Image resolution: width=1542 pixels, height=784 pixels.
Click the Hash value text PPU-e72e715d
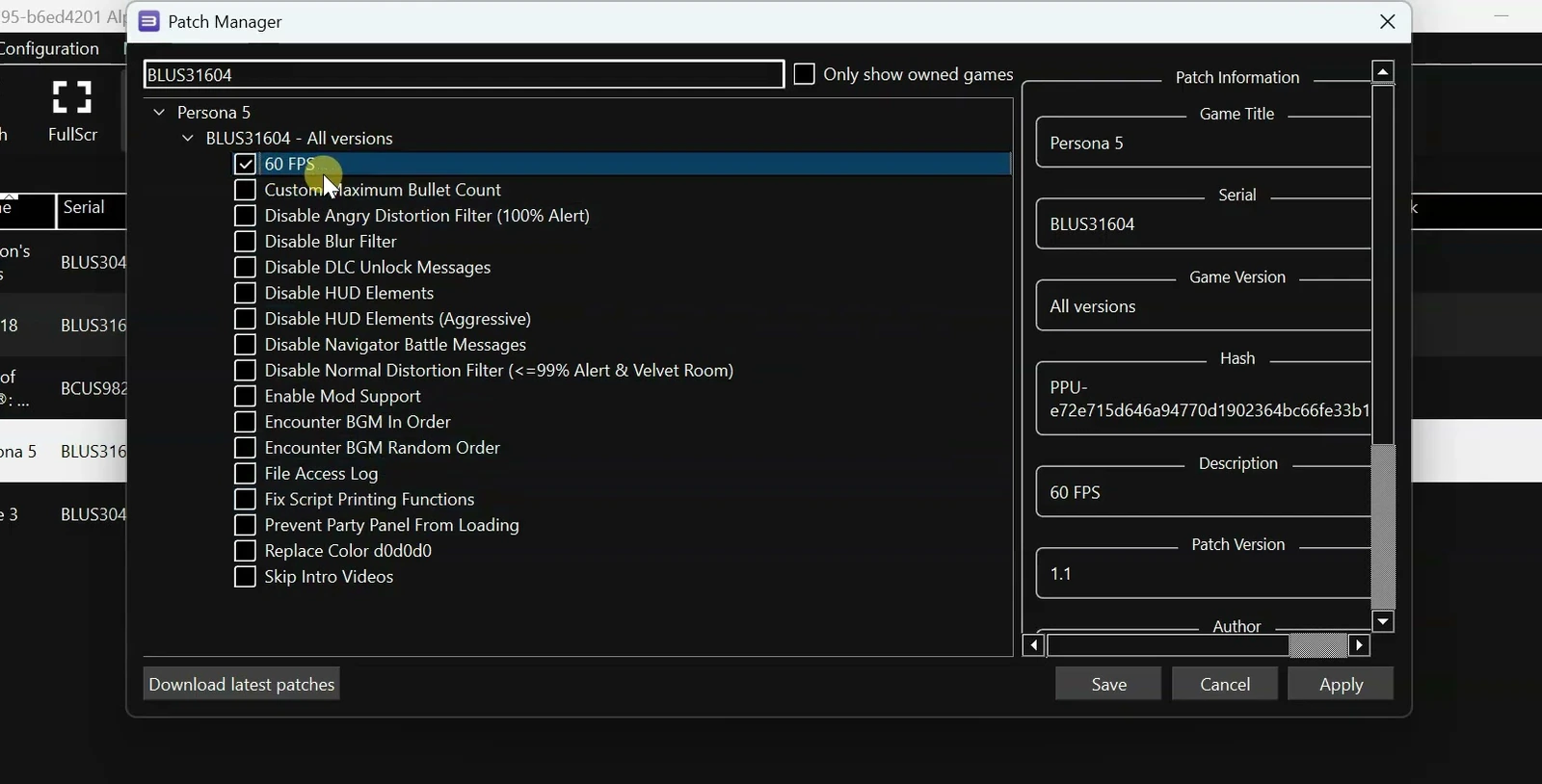(x=1210, y=399)
